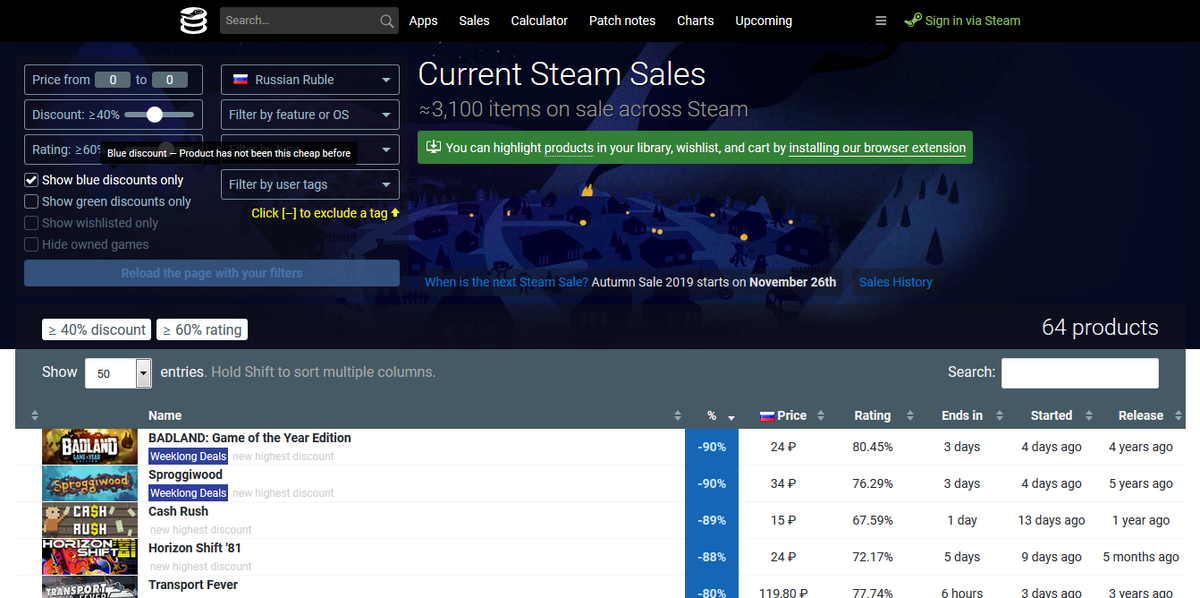Open BADLAND game thumbnail

[89, 447]
